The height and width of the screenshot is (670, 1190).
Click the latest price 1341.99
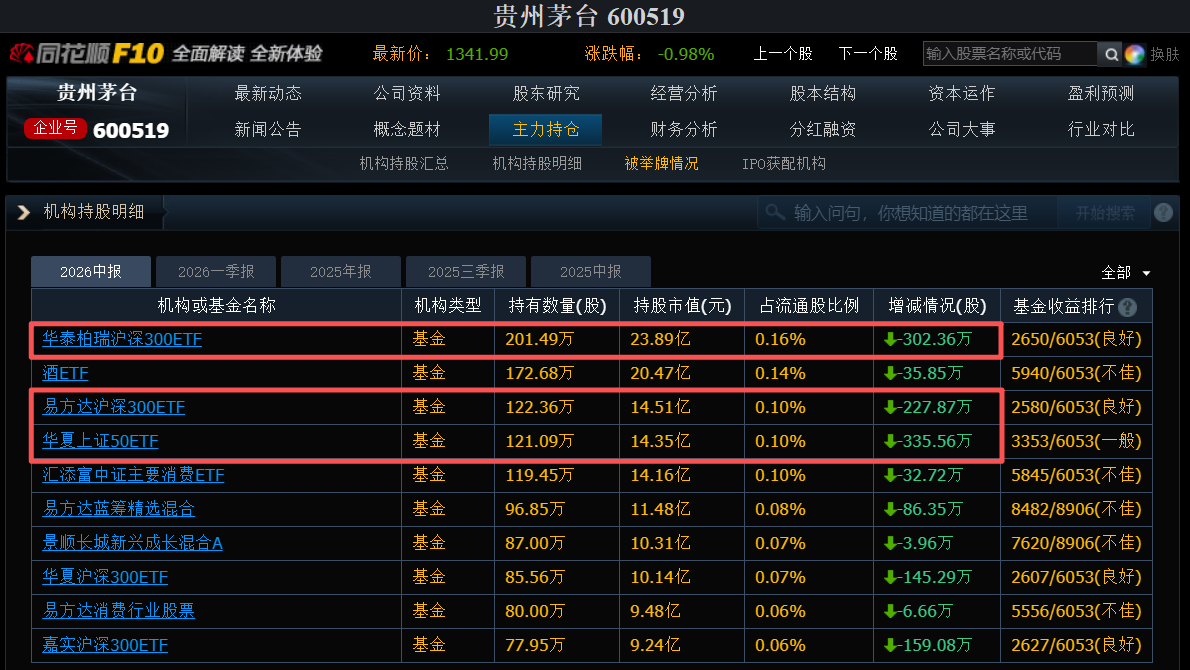tap(477, 54)
